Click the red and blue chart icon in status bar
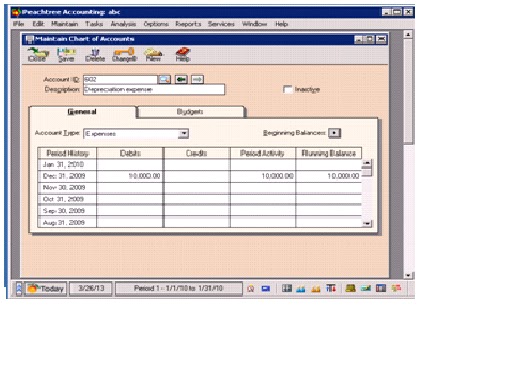This screenshot has height=380, width=523. coord(331,288)
